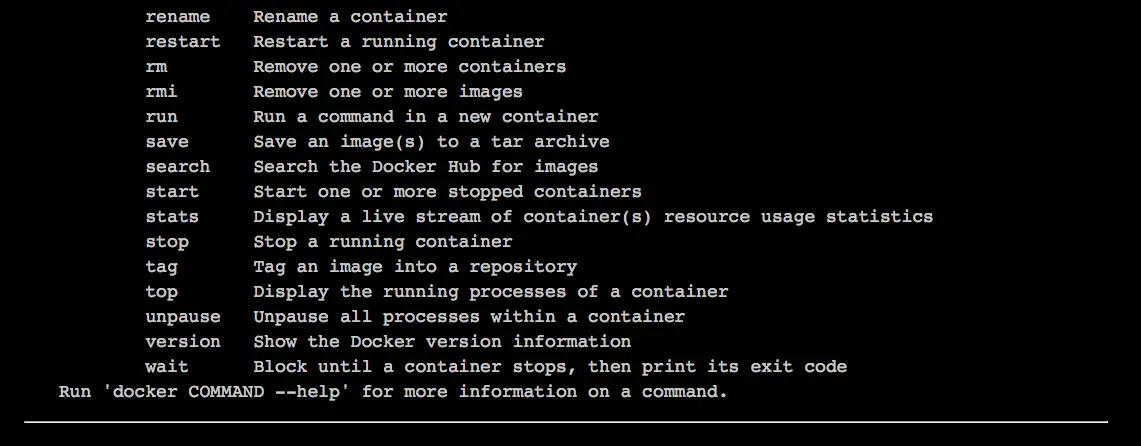
Task: Click the 'Search the Docker Hub for images' description
Action: point(425,167)
